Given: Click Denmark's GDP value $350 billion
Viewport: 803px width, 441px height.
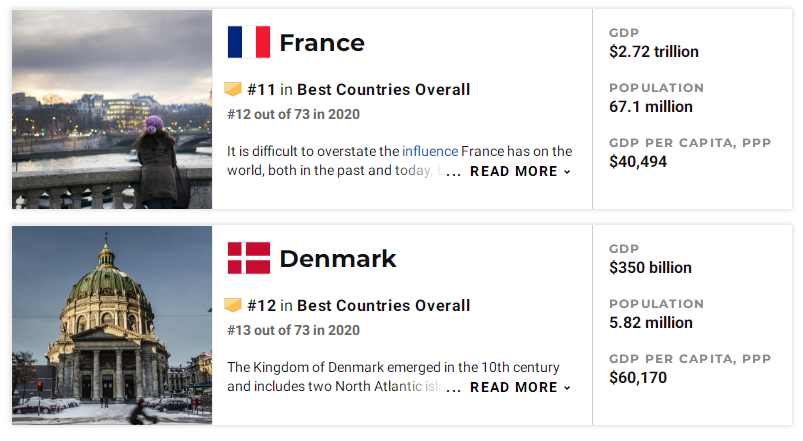Looking at the screenshot, I should tap(650, 268).
